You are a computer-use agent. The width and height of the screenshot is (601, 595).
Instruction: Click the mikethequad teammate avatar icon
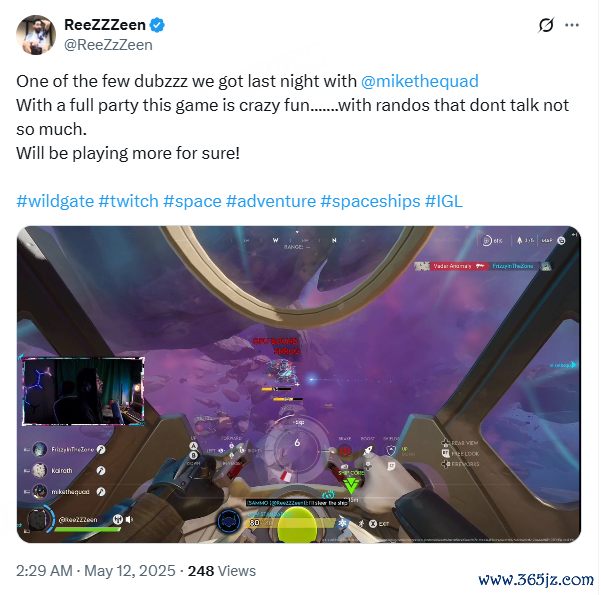(40, 491)
